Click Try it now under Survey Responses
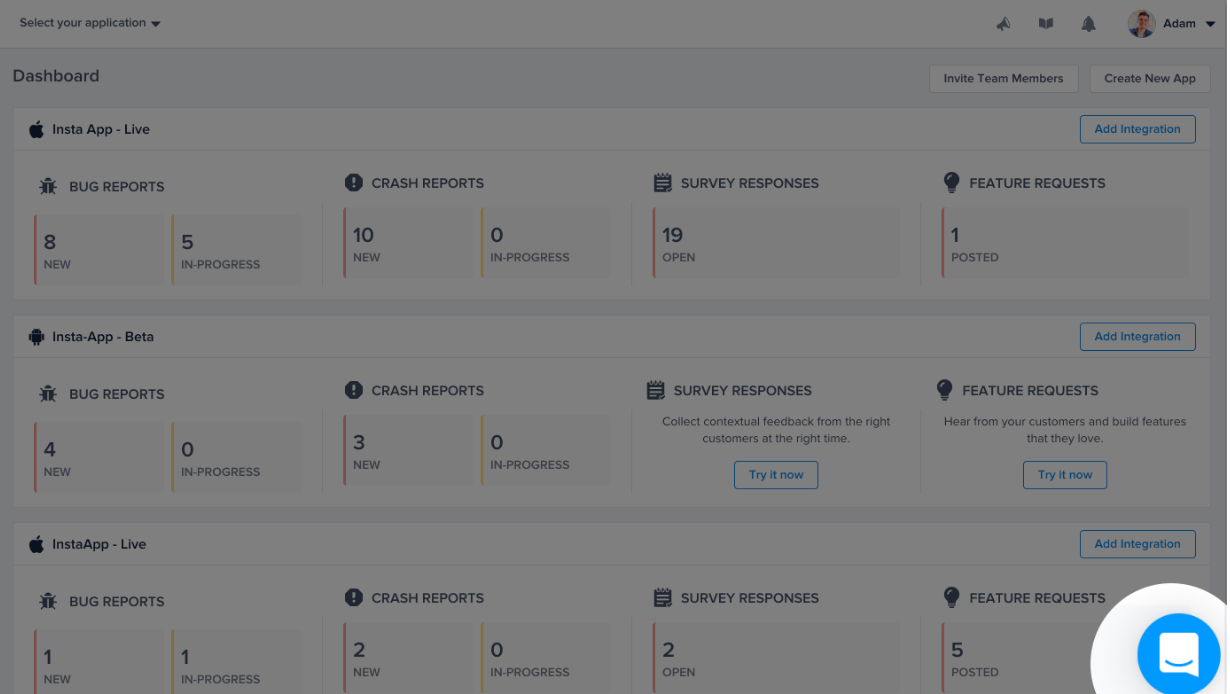 [776, 475]
